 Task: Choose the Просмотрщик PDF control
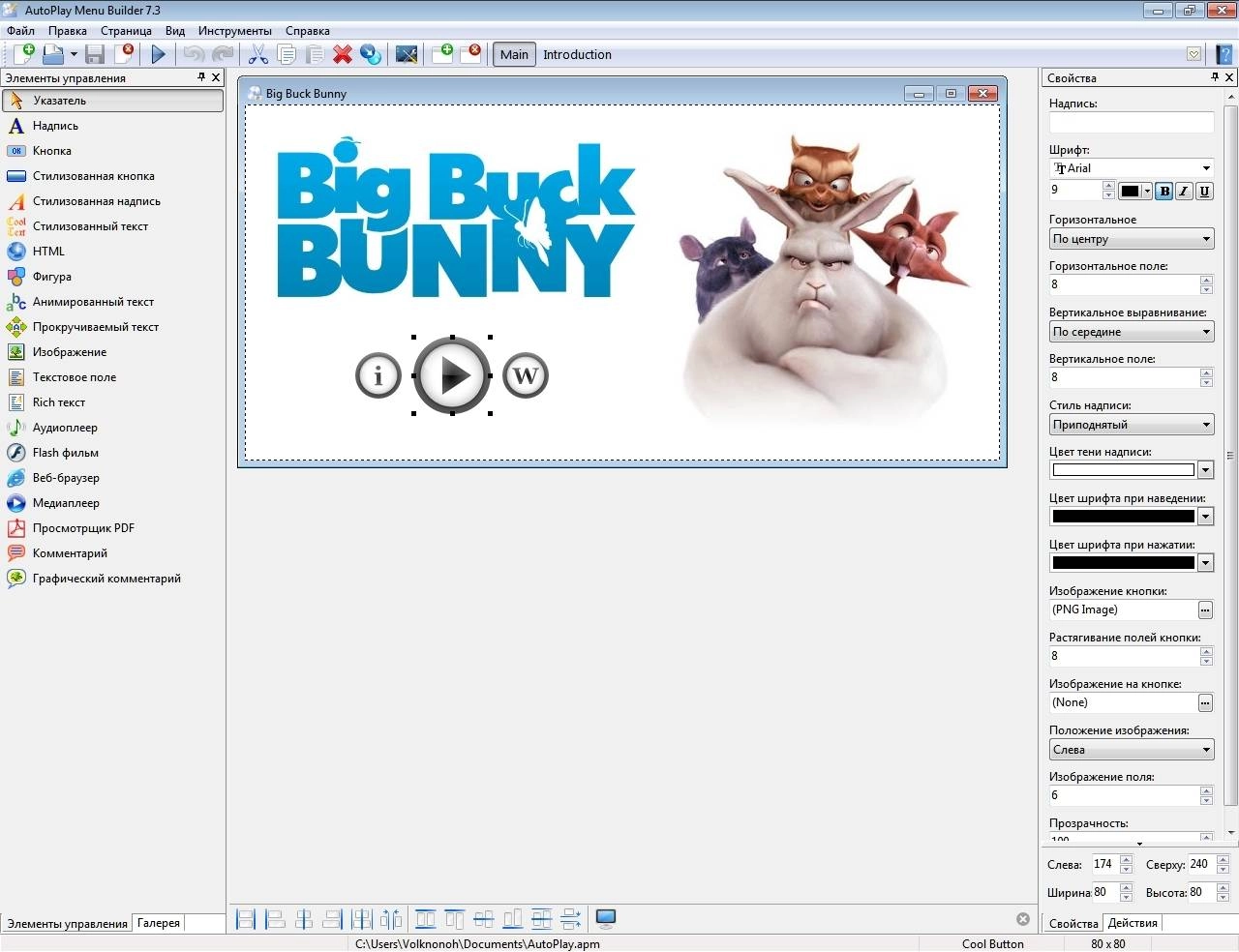[112, 528]
